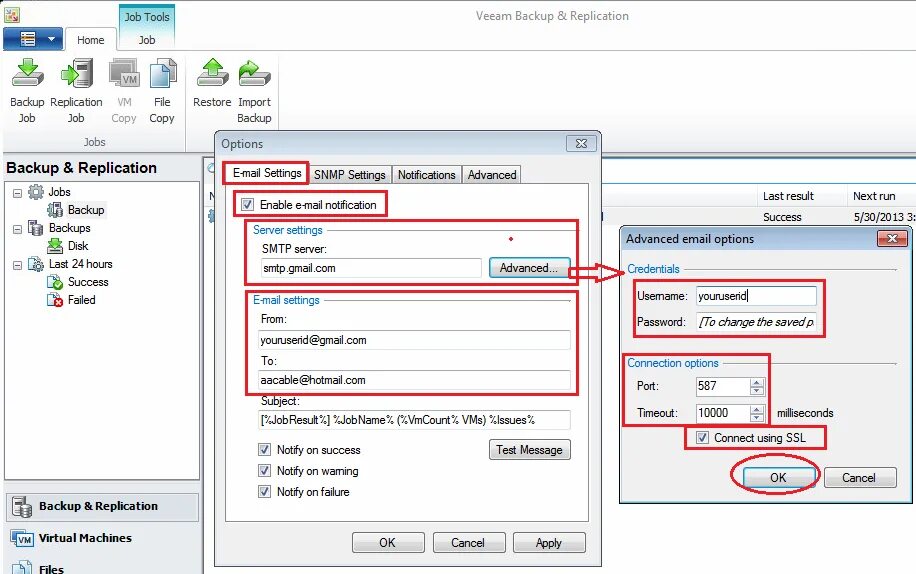Open the Home ribbon tab
The image size is (916, 574).
click(x=91, y=40)
